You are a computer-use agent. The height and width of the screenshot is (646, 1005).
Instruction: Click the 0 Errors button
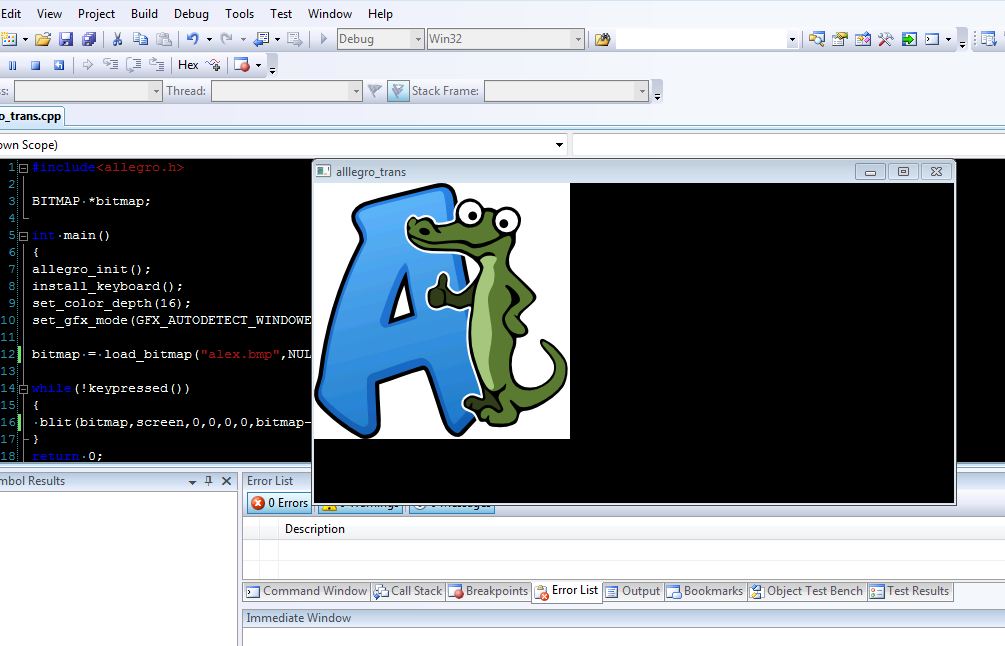[278, 503]
